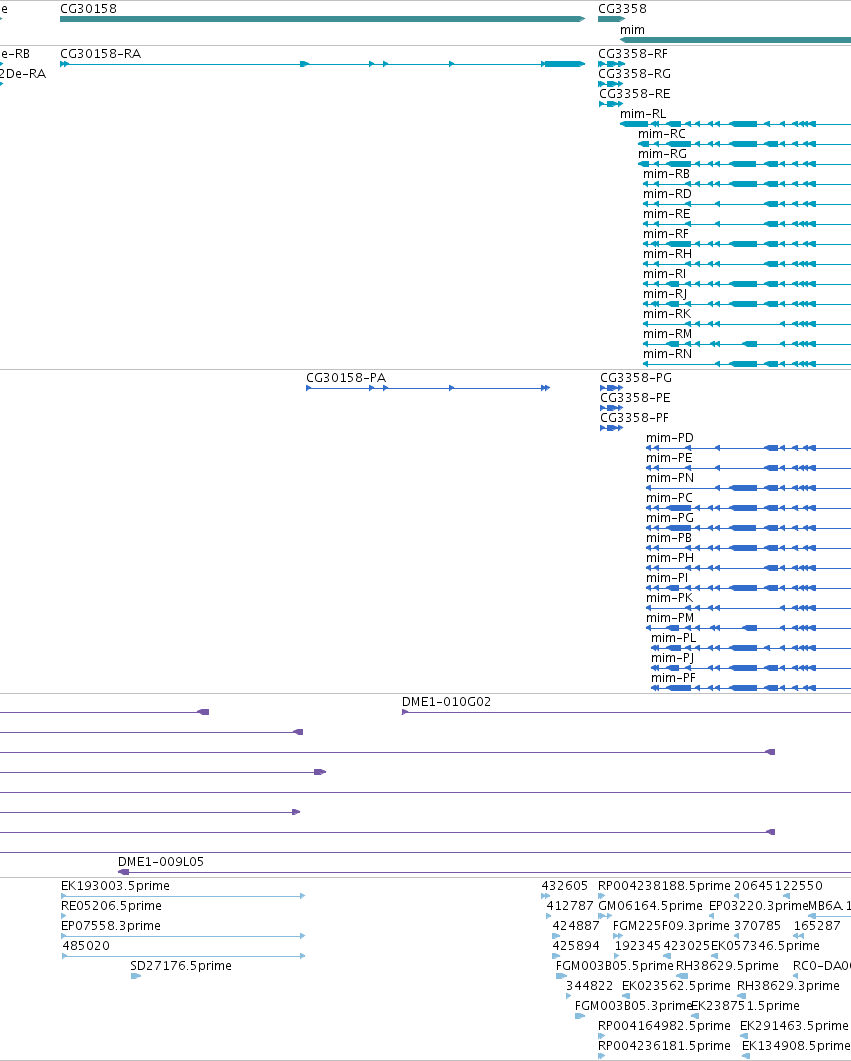This screenshot has width=851, height=1061.
Task: Select the mim-RD transcript label
Action: tap(667, 194)
